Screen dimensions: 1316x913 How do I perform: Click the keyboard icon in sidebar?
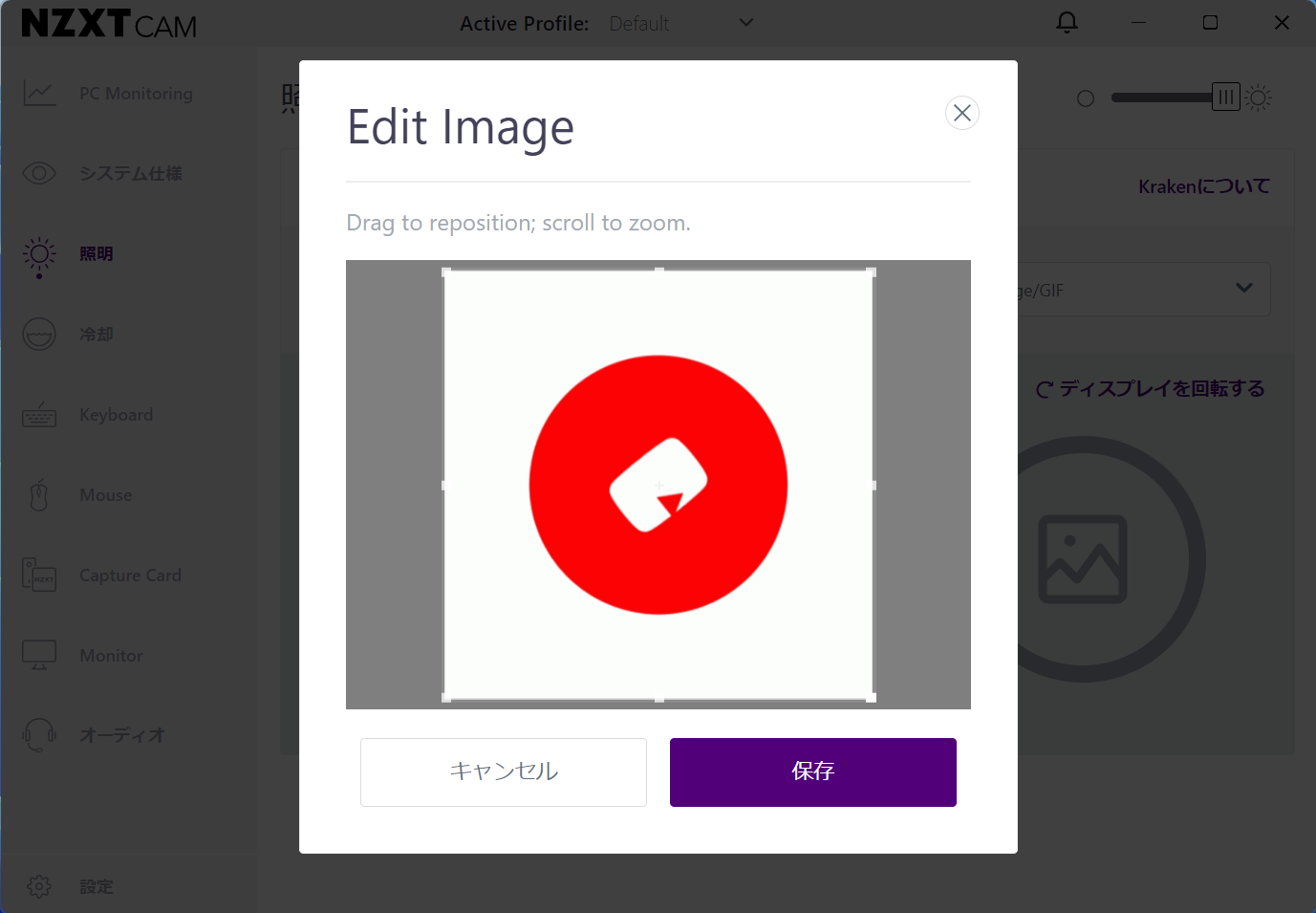point(39,415)
